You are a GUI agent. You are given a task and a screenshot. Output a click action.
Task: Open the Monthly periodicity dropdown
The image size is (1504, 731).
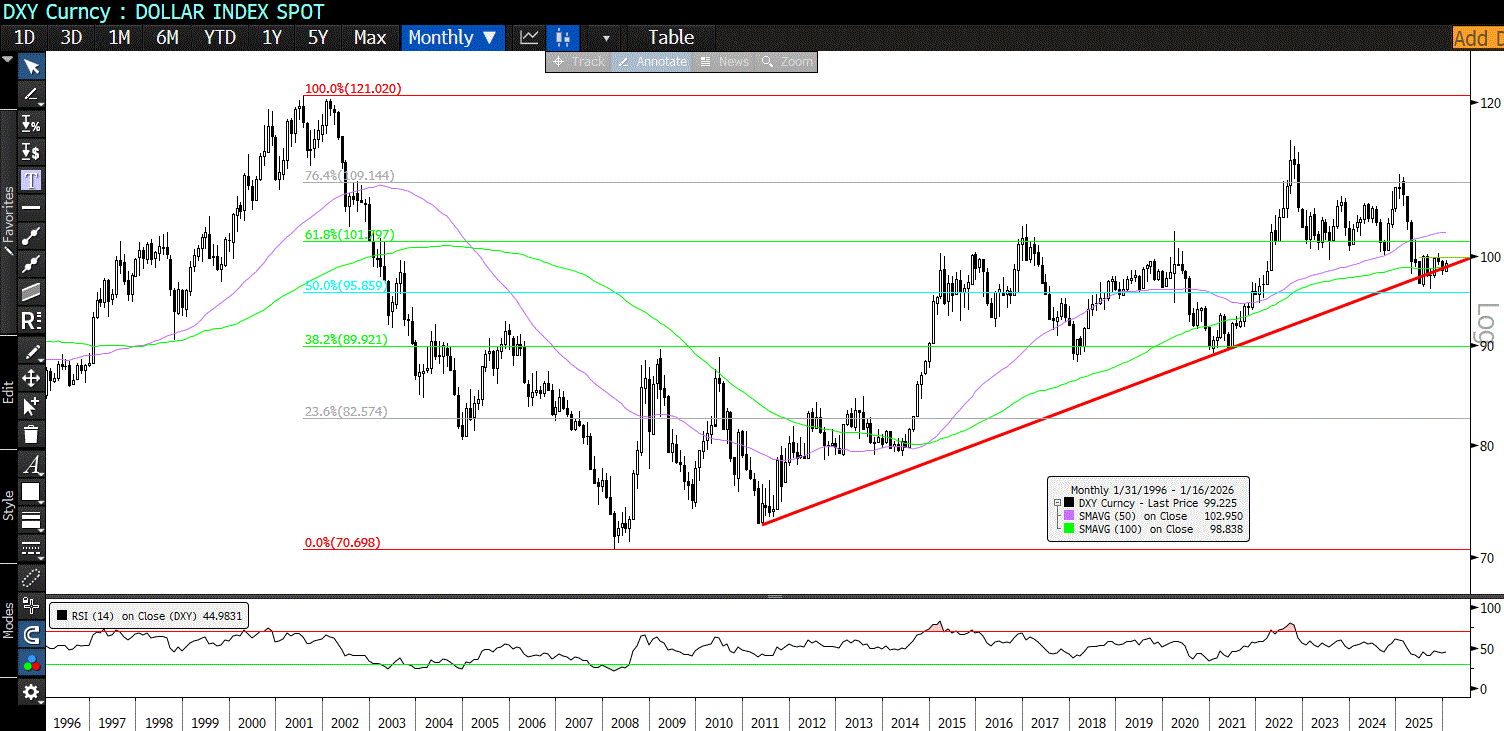point(452,38)
